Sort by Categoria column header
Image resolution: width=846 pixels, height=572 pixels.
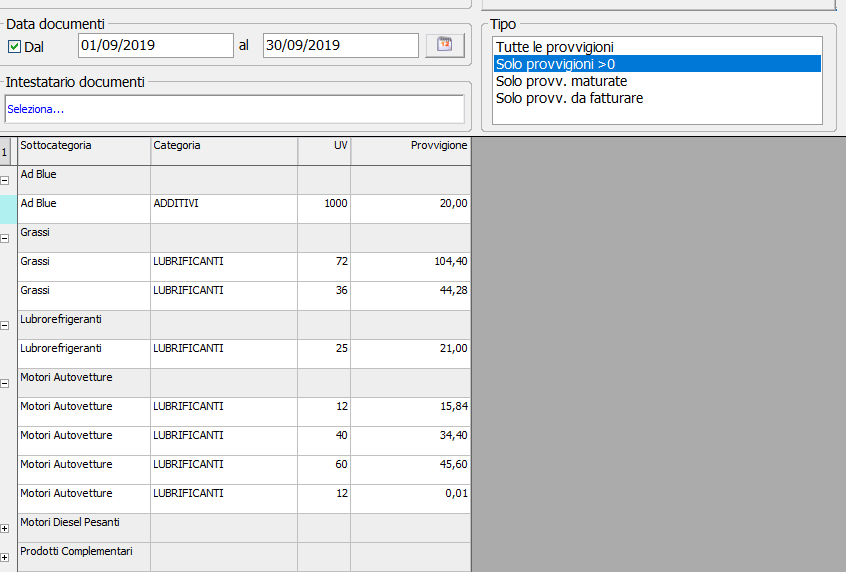pyautogui.click(x=224, y=151)
